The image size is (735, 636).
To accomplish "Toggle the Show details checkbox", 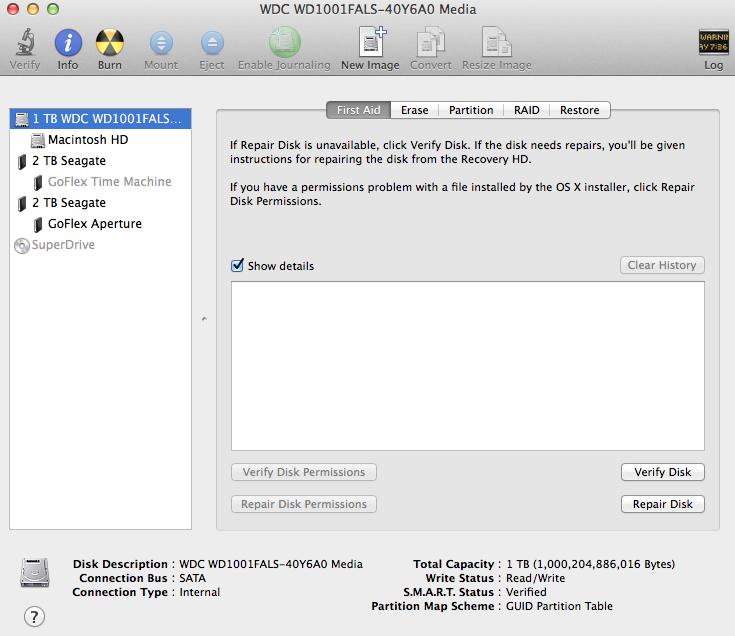I will tap(237, 265).
